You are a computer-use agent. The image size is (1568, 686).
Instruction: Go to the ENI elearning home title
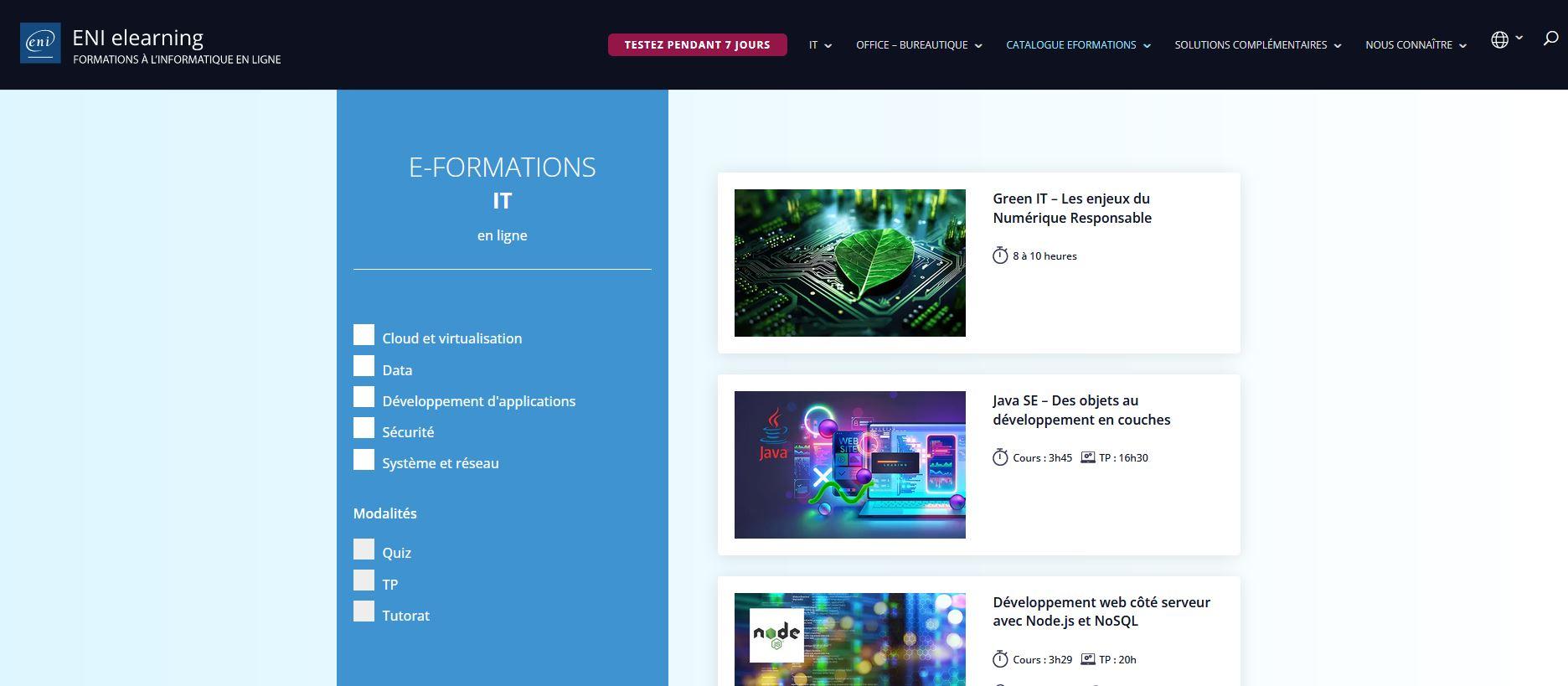coord(138,38)
